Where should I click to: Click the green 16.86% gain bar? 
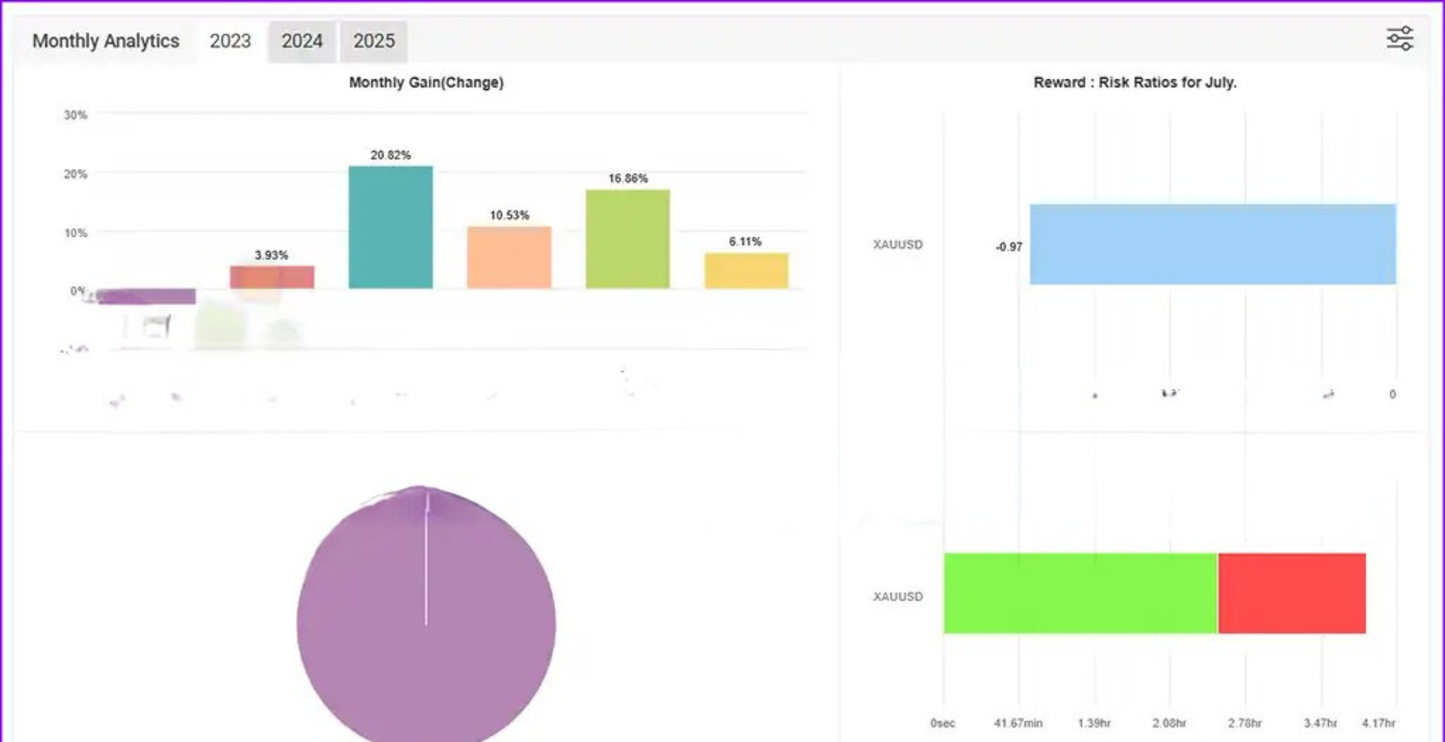[628, 239]
